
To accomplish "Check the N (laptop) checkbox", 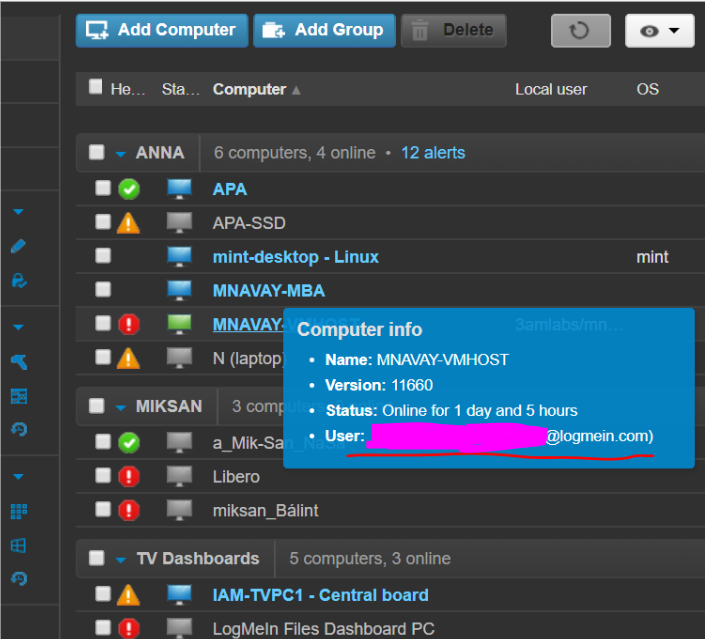I will tap(103, 357).
